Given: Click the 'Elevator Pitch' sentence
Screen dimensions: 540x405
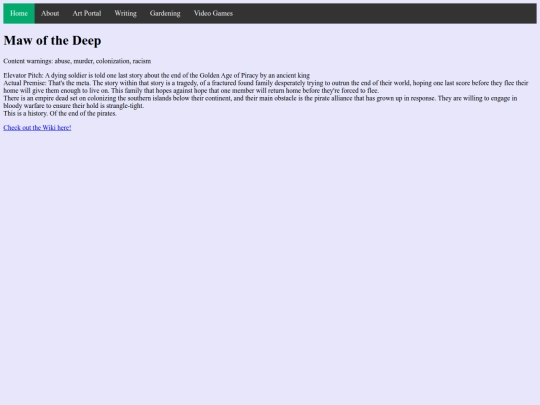Looking at the screenshot, I should [156, 75].
